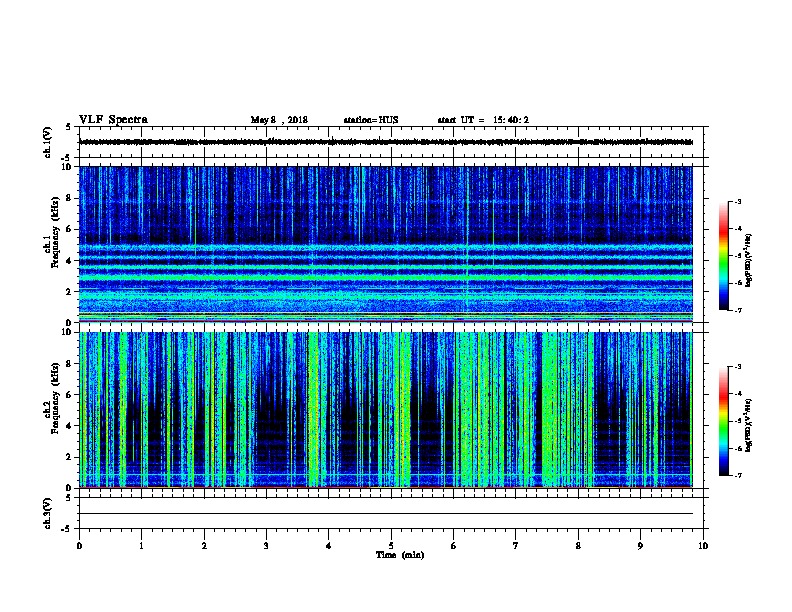Click the bright green 3 kHz band in ch.1 spectrogram
Viewport: 792px width, 612px height.
click(x=386, y=278)
